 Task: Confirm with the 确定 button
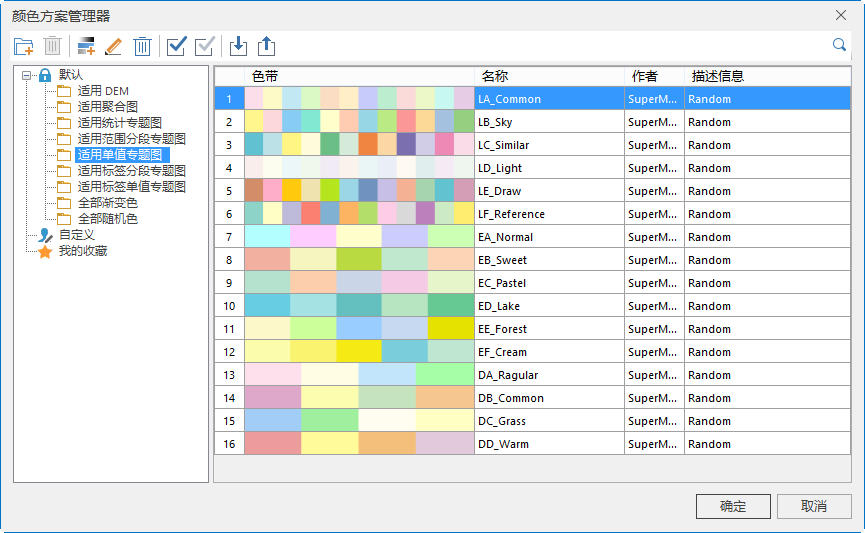tap(733, 506)
